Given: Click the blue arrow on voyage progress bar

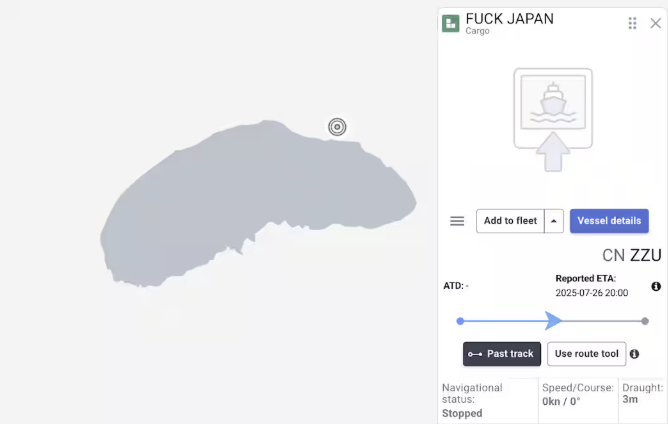Looking at the screenshot, I should (553, 321).
